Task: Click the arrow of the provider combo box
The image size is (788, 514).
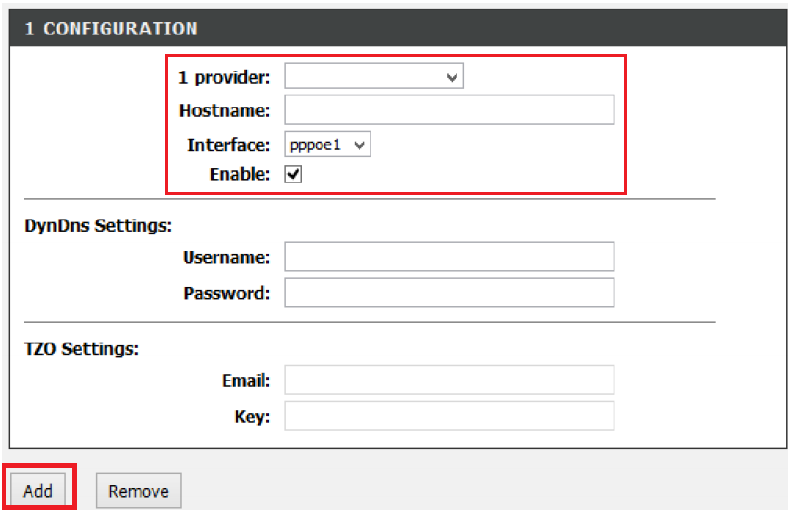Action: click(x=452, y=77)
